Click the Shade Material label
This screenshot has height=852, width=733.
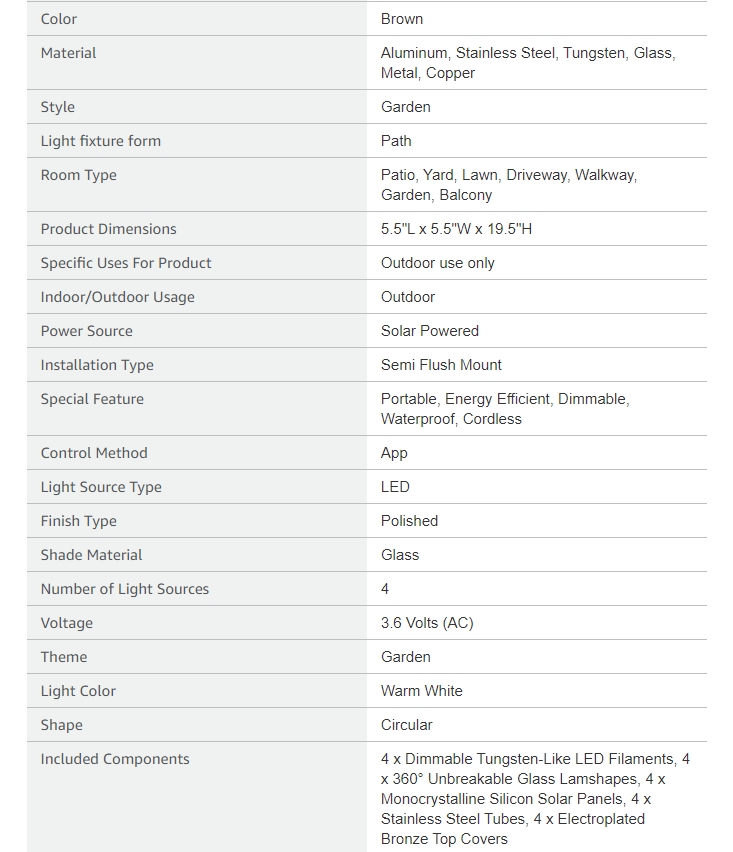pos(91,555)
